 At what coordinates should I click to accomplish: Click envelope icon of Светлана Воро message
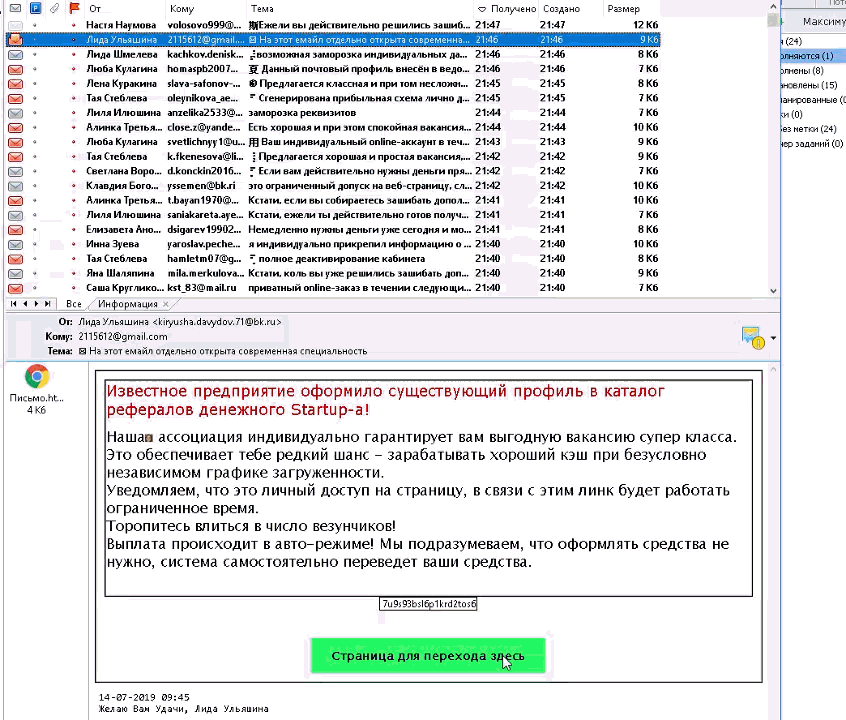[16, 171]
